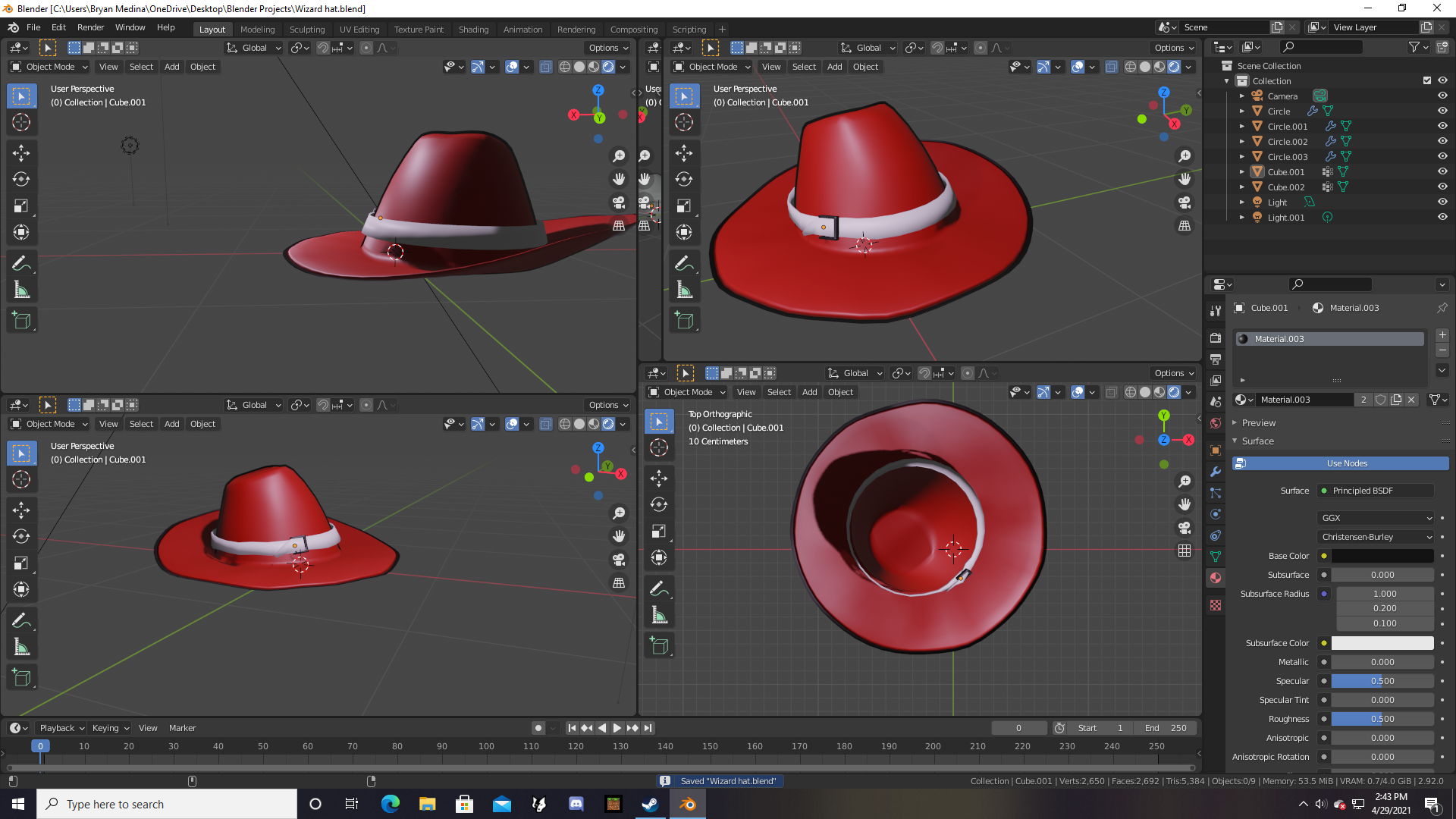This screenshot has height=819, width=1456.
Task: Open the Modifier properties wrench tab
Action: pyautogui.click(x=1216, y=472)
